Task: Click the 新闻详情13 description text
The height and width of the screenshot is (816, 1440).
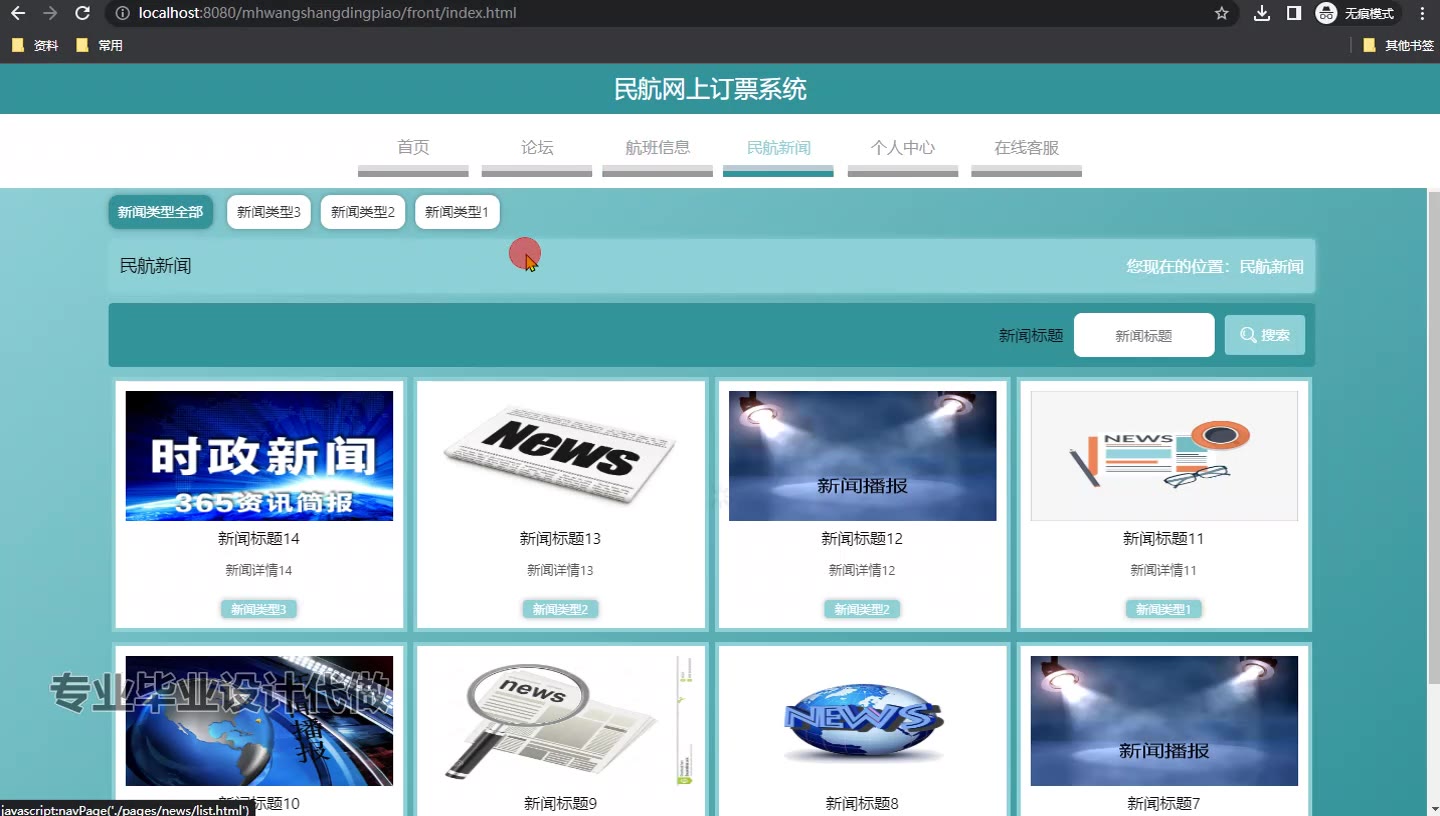Action: click(560, 571)
